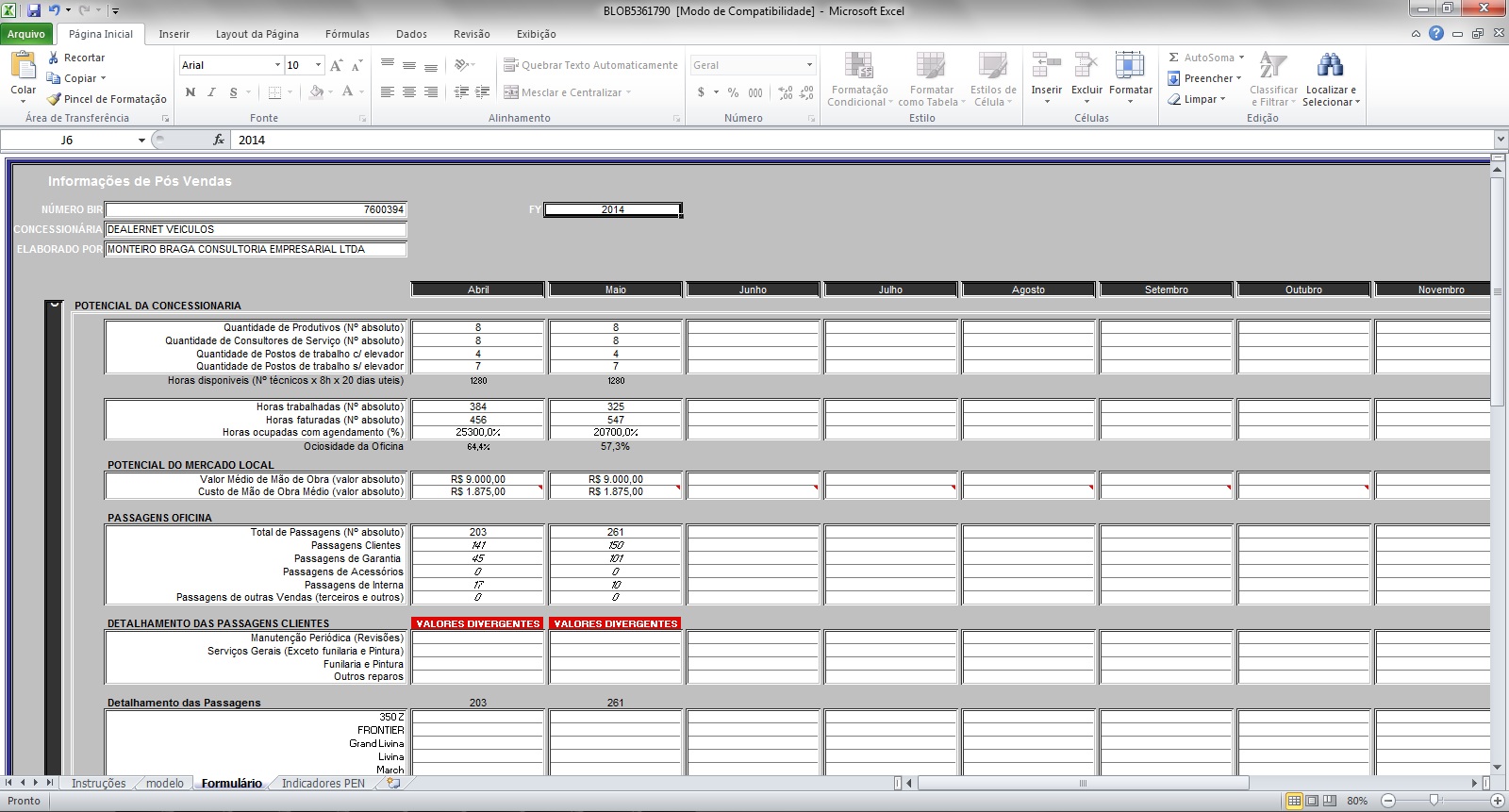The image size is (1509, 812).
Task: Open Classificar e Filtrar menu
Action: point(1273,79)
